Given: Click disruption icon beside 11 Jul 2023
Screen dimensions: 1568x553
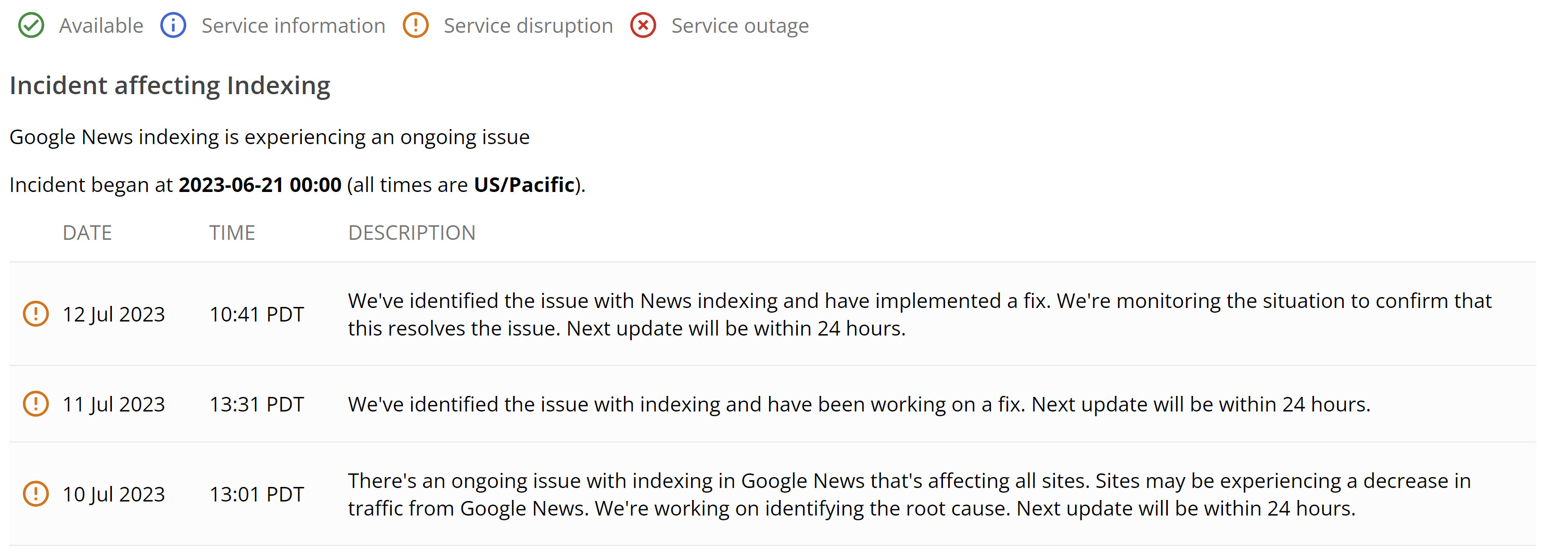Looking at the screenshot, I should click(36, 404).
